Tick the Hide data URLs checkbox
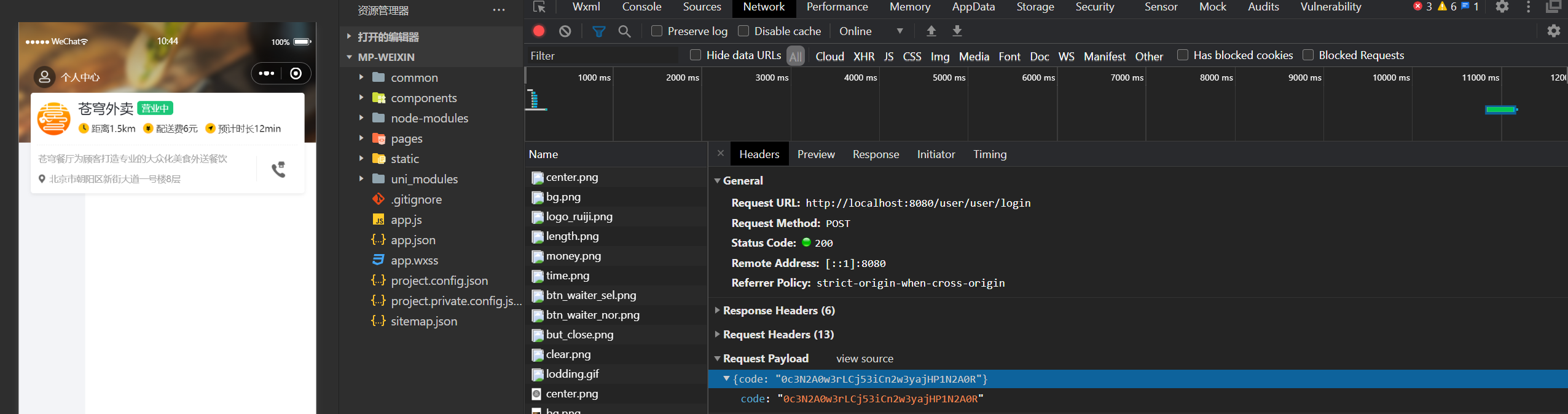 tap(696, 55)
